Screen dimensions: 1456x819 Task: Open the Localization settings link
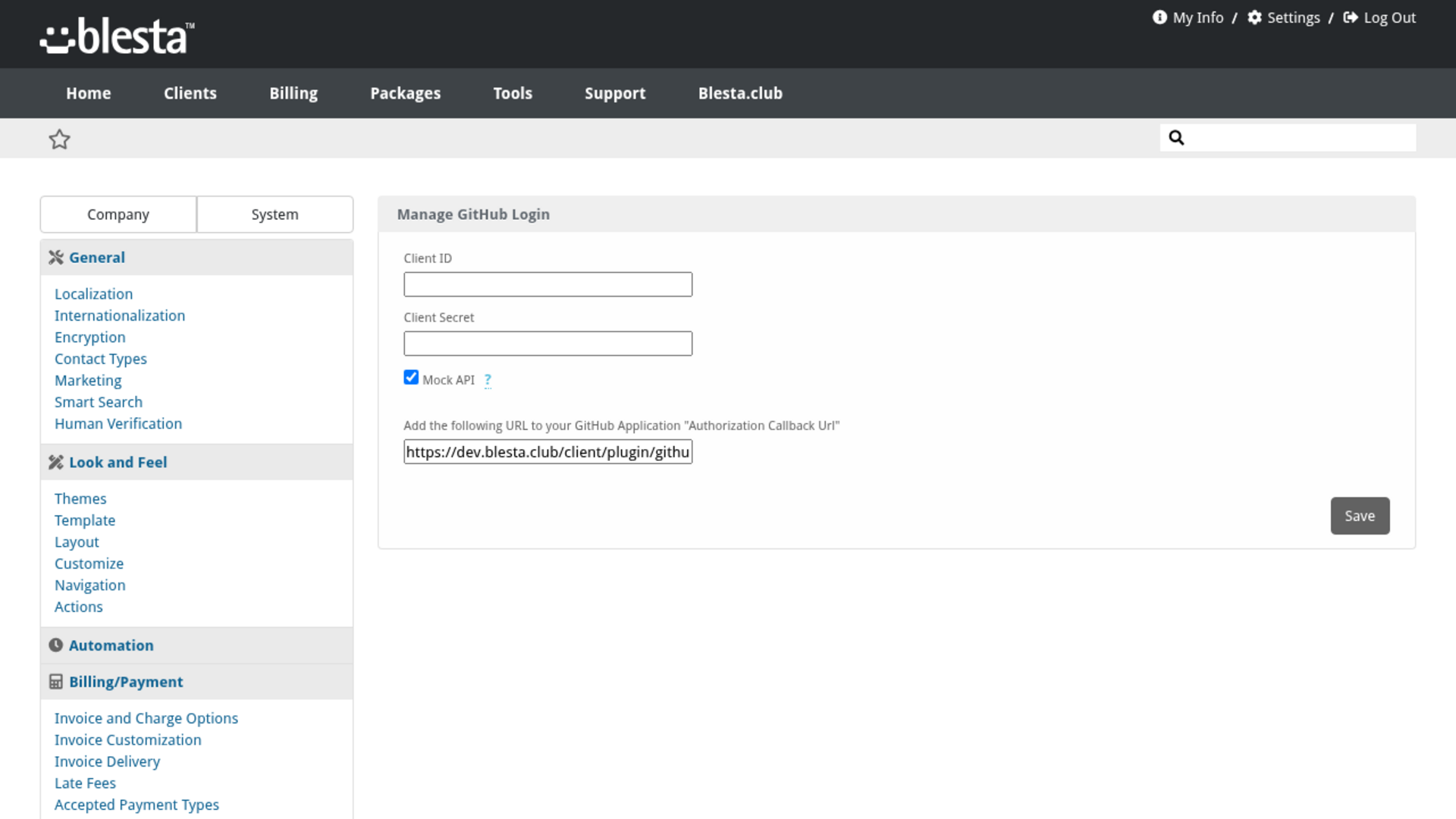pos(93,294)
